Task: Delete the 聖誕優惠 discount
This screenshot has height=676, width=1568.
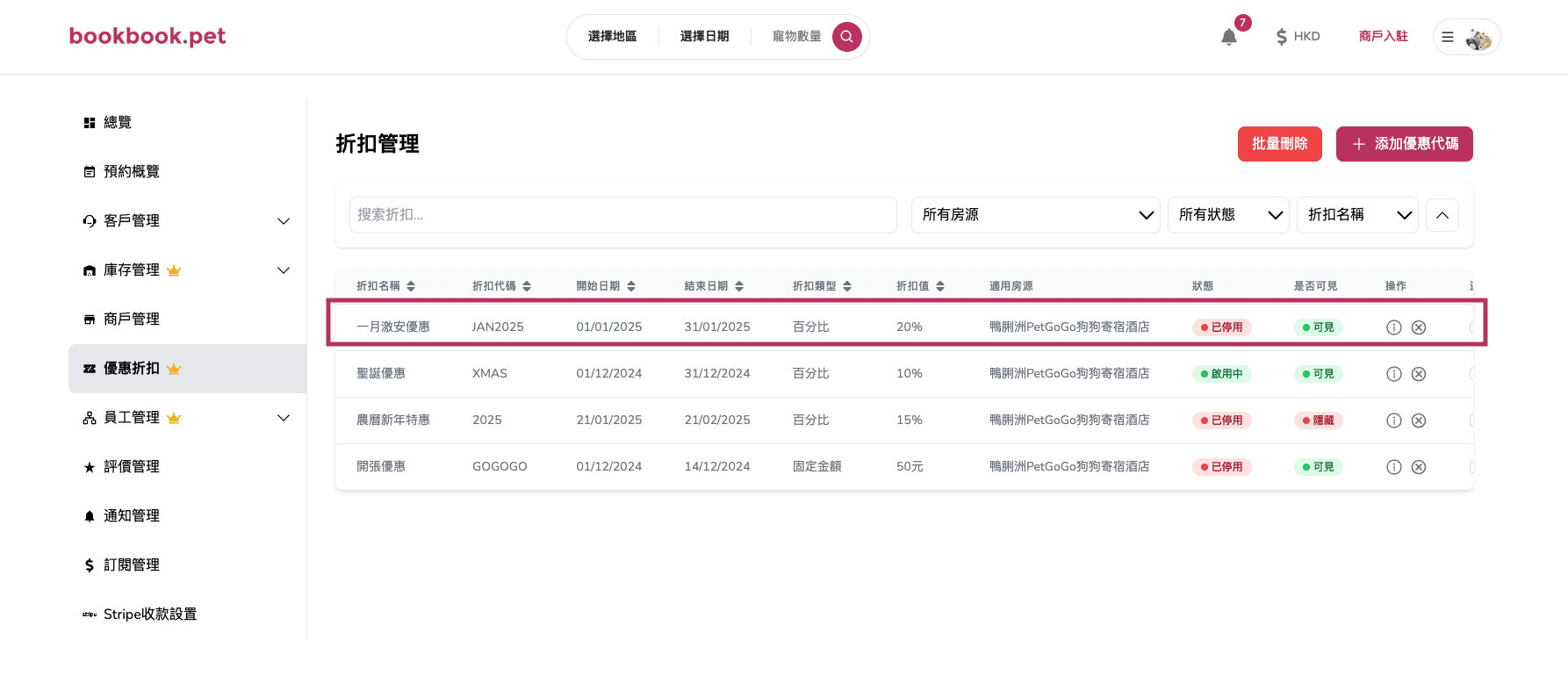Action: click(1419, 374)
